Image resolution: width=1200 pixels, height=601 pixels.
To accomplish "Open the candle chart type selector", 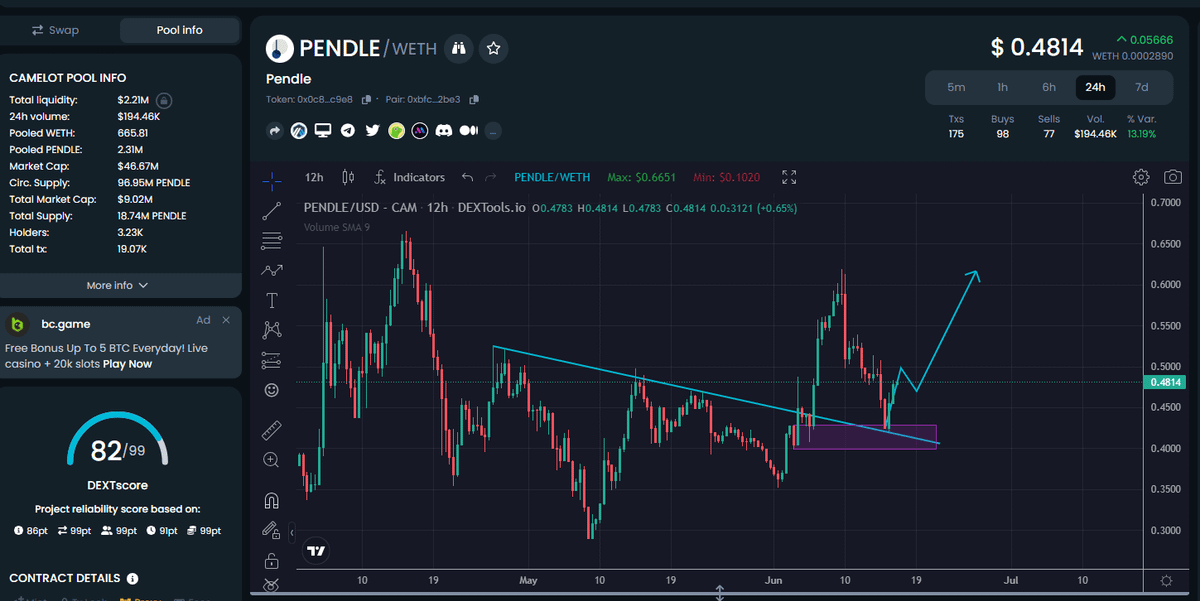I will 348,177.
